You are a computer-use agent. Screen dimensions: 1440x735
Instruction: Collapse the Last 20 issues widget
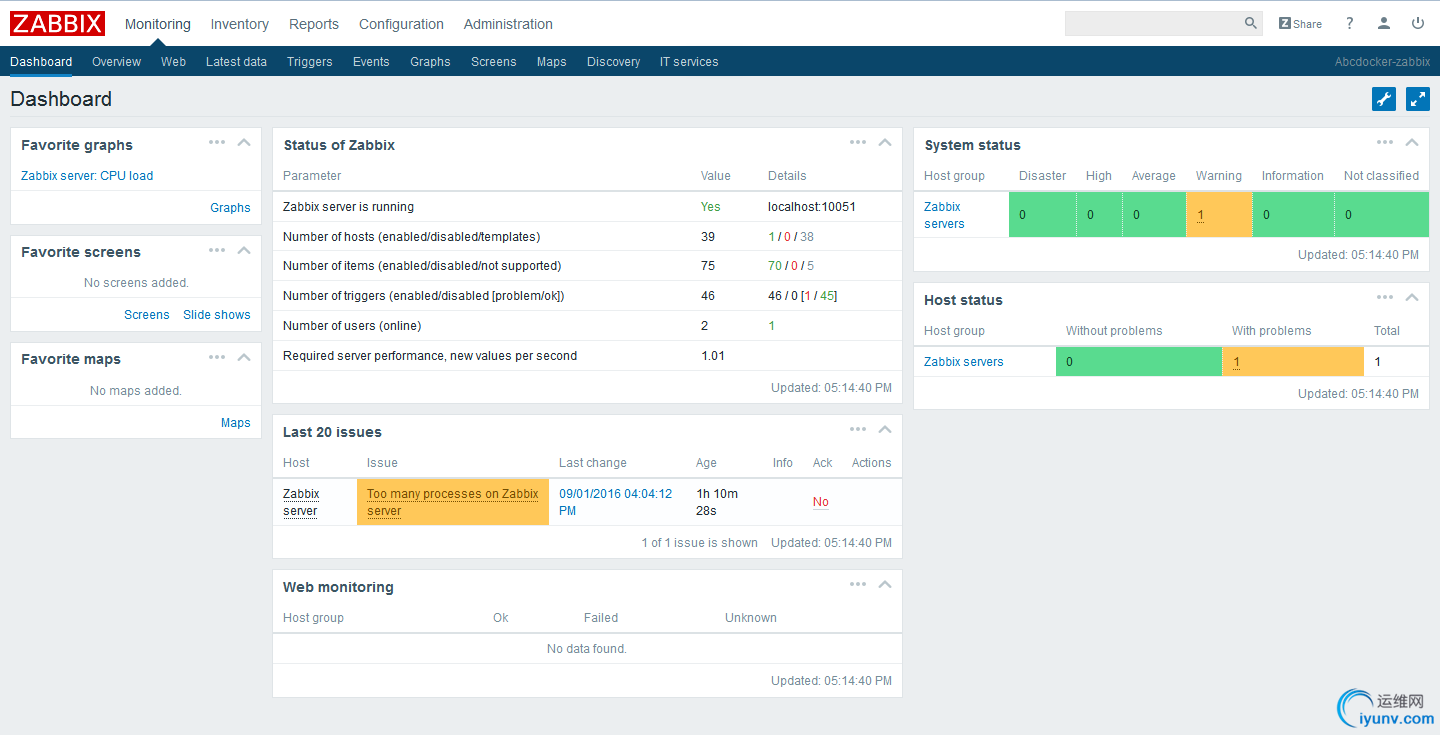tap(885, 429)
